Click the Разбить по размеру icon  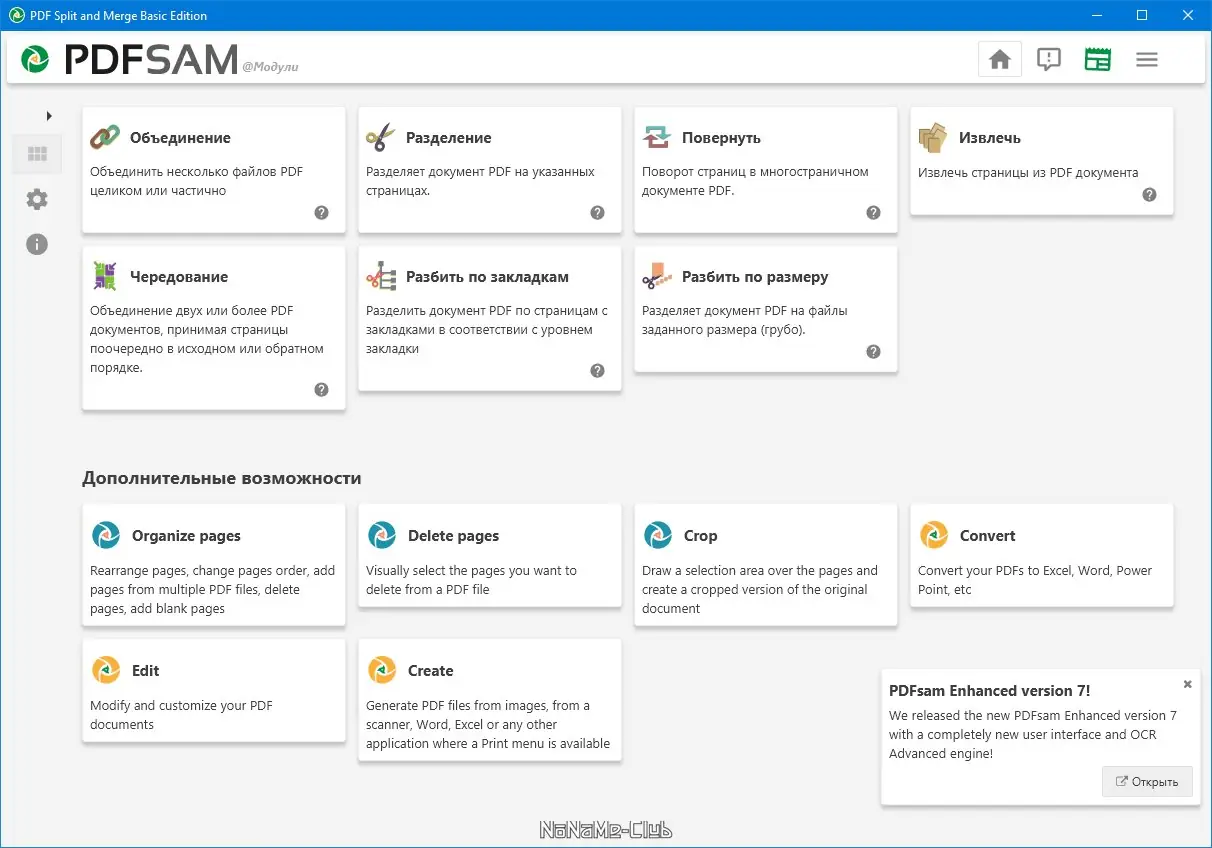coord(657,276)
